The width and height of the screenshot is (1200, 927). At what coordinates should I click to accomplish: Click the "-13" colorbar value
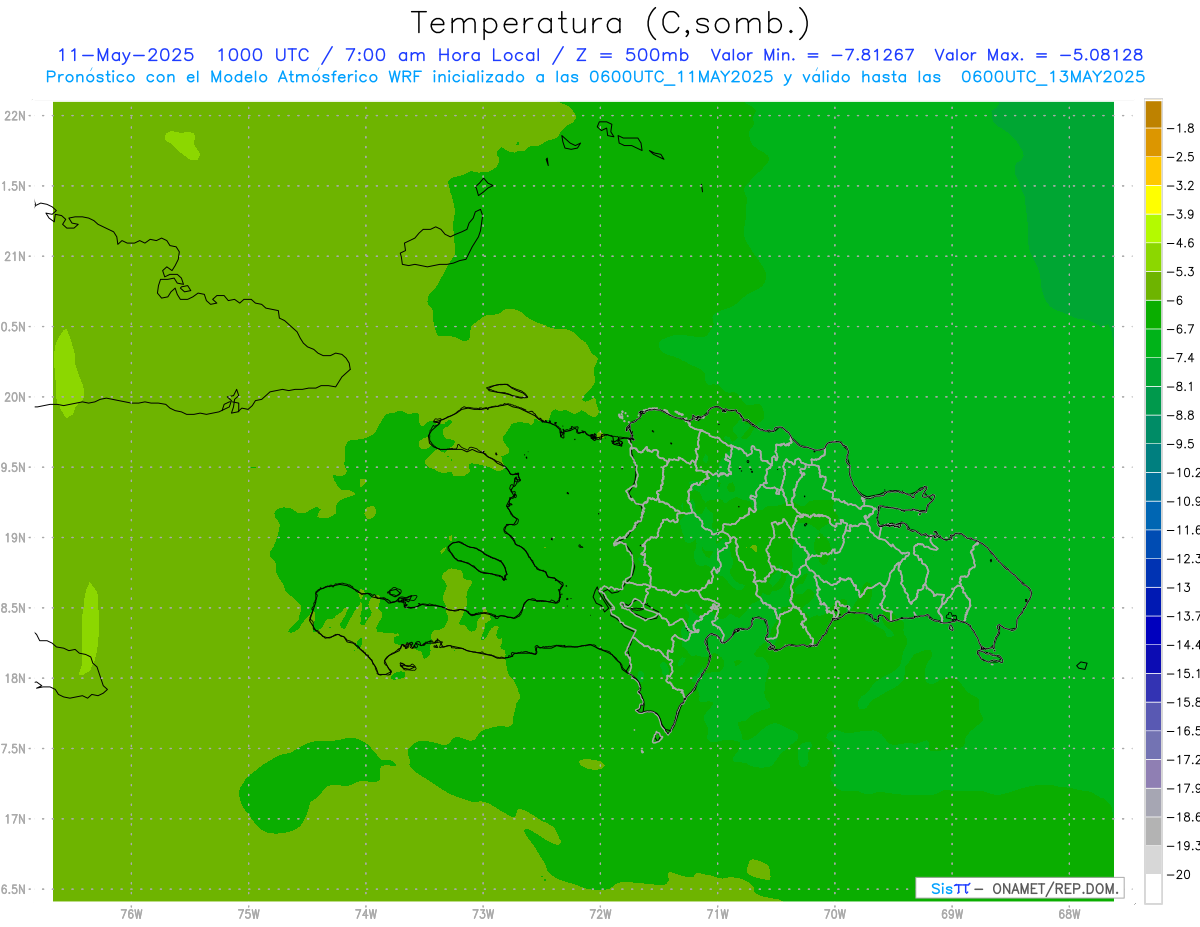click(1179, 587)
